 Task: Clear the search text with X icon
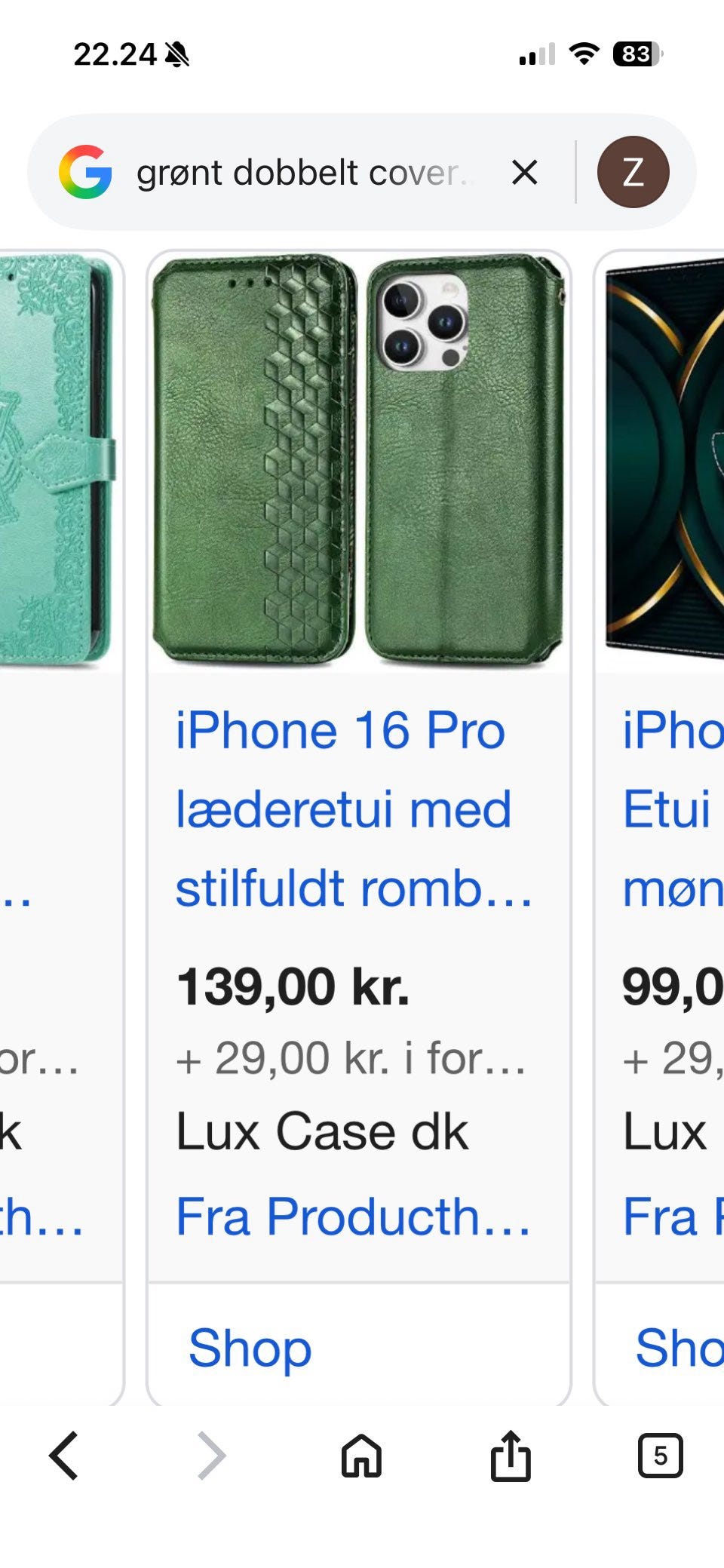coord(525,172)
